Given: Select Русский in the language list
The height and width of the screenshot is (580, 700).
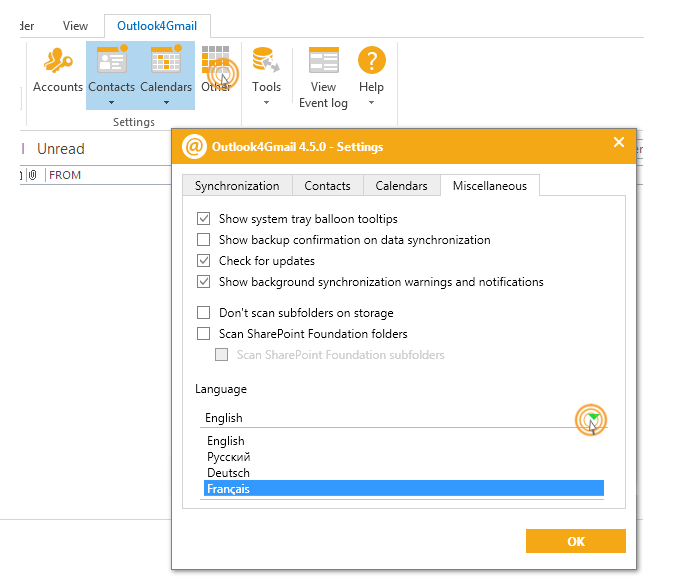Looking at the screenshot, I should [x=404, y=457].
